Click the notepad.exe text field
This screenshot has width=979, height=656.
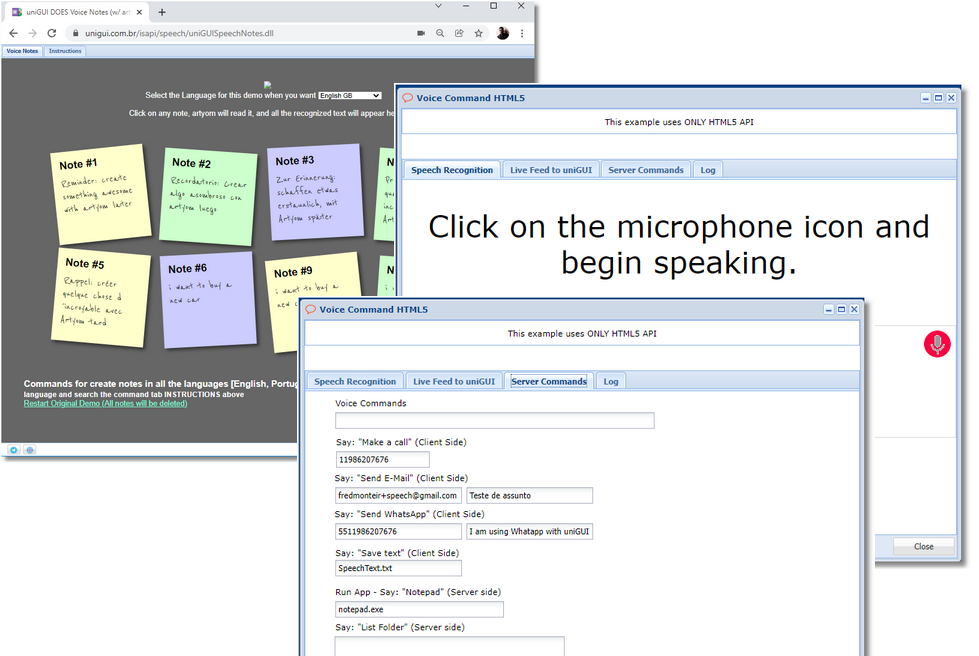[419, 609]
